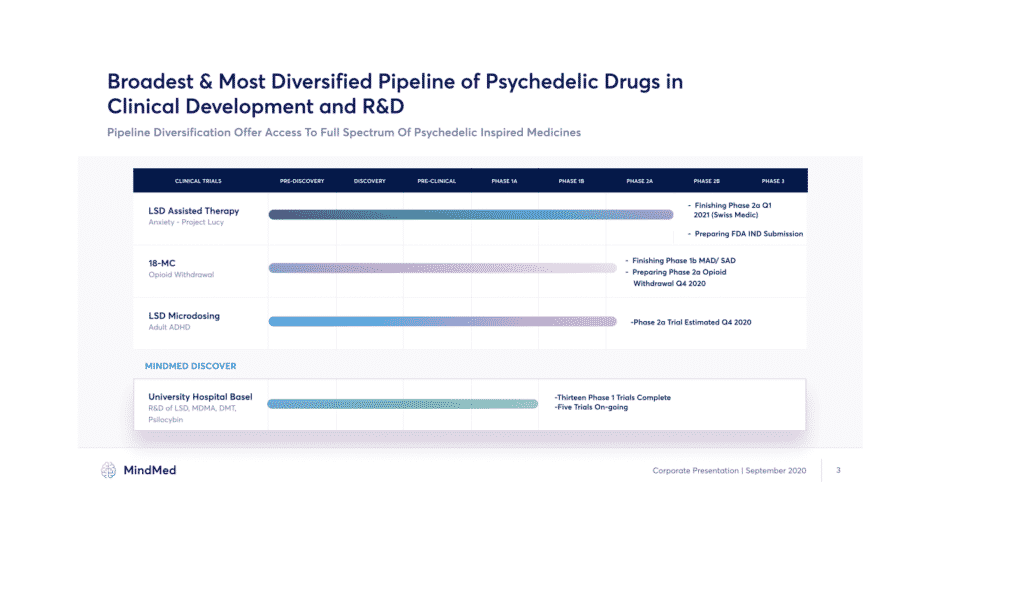Open the University Hospital Basel entry
This screenshot has width=1024, height=594.
coord(200,397)
